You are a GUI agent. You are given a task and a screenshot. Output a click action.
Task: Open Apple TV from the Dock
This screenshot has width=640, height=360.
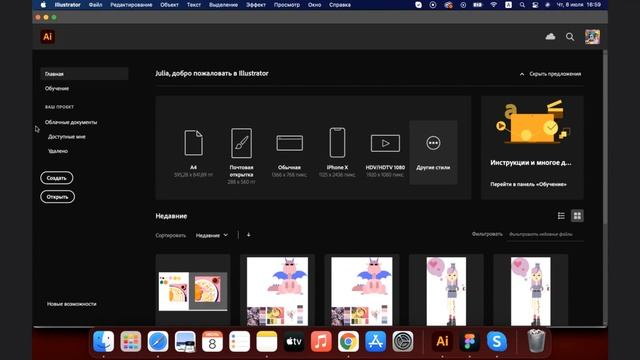tap(294, 341)
